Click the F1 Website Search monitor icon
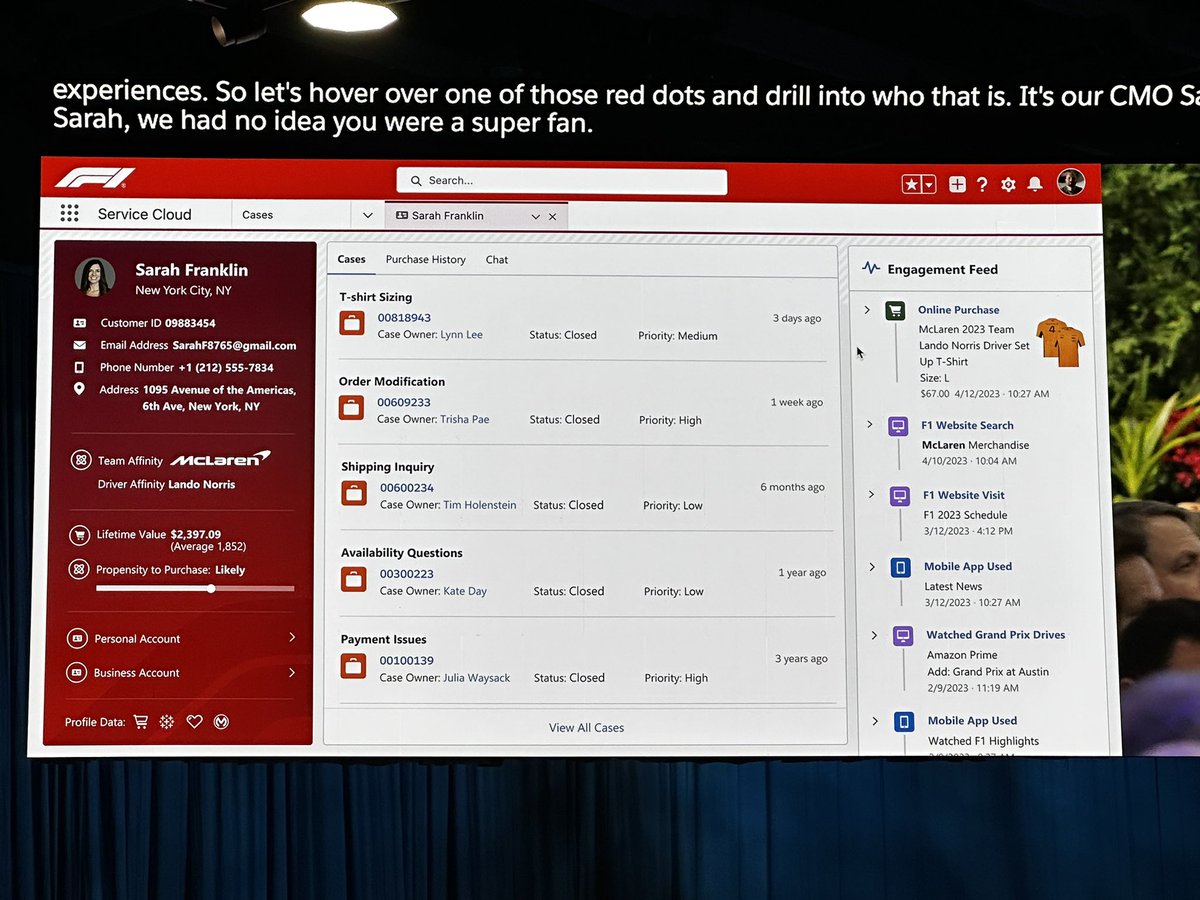This screenshot has height=900, width=1200. (x=898, y=426)
